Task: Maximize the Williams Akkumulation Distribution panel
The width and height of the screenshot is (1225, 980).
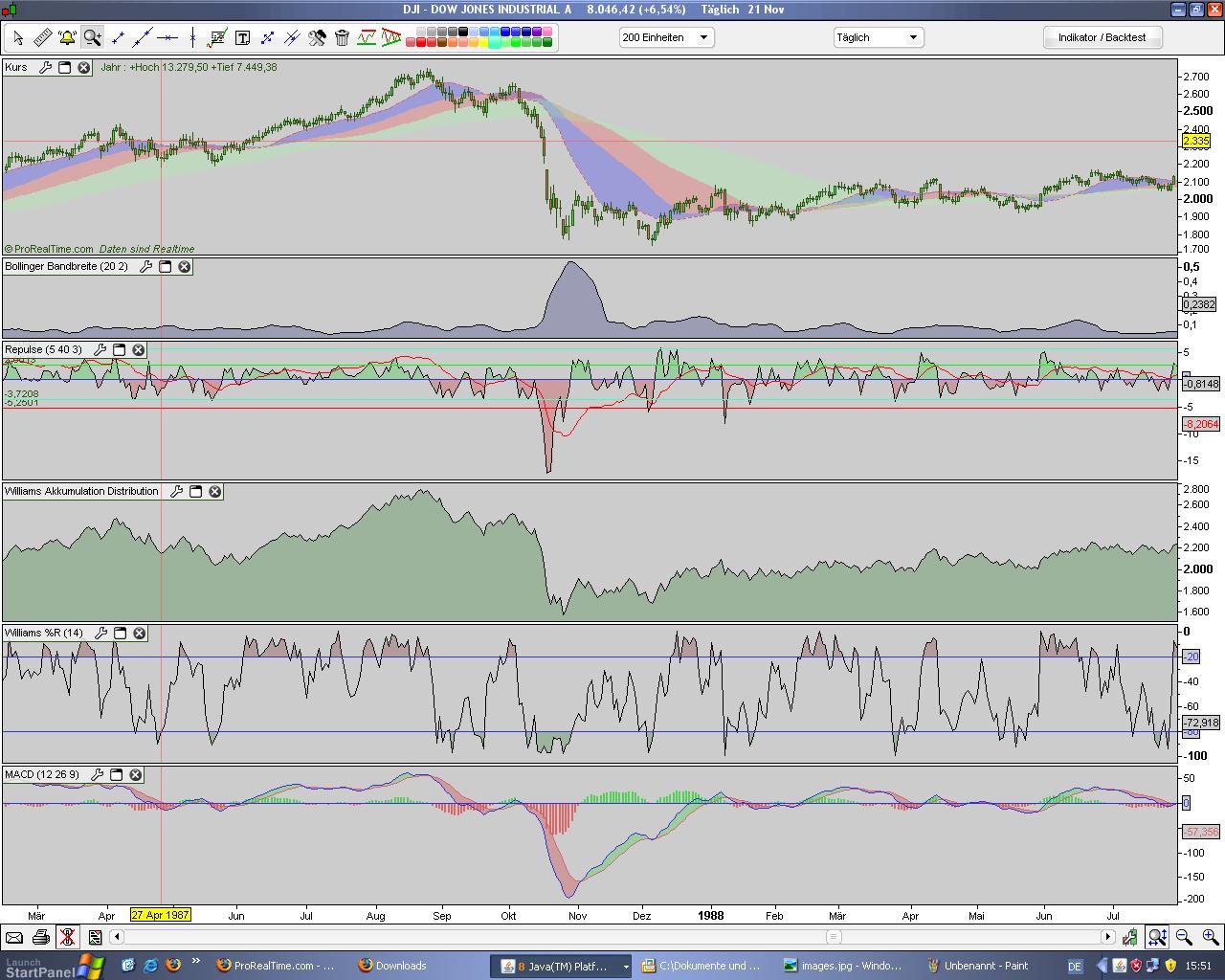Action: click(195, 491)
